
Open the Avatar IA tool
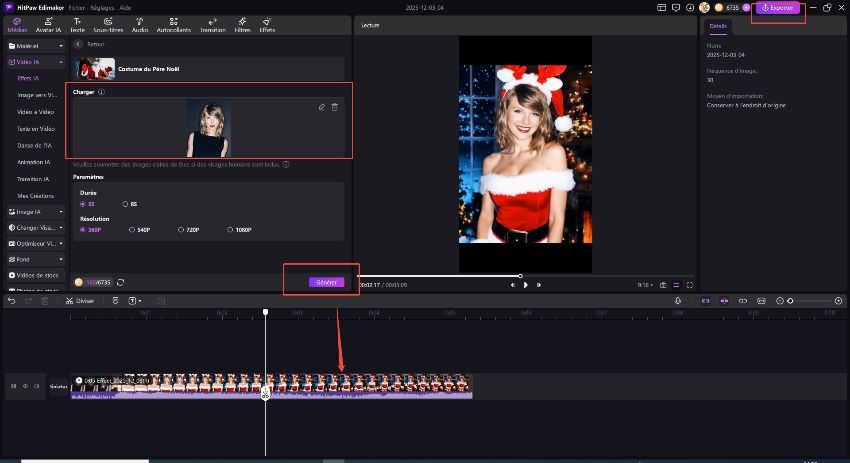point(48,25)
